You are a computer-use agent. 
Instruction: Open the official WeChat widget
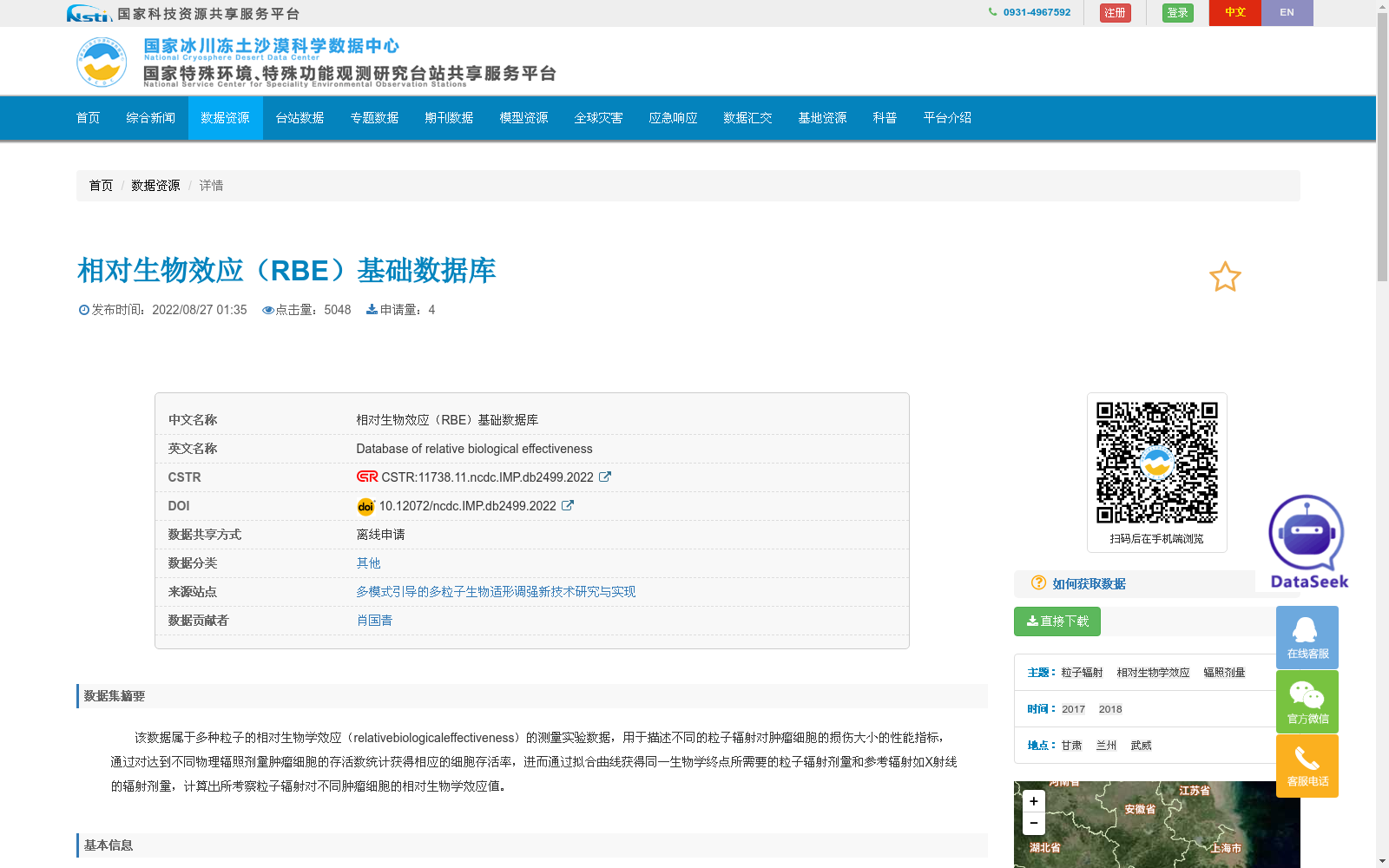coord(1307,701)
